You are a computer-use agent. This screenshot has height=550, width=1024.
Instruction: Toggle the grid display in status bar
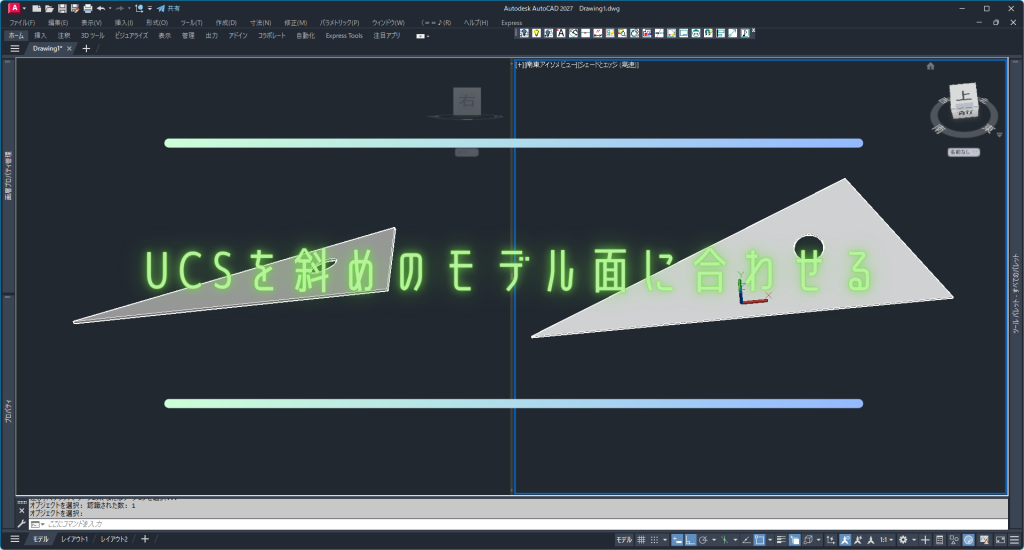641,540
